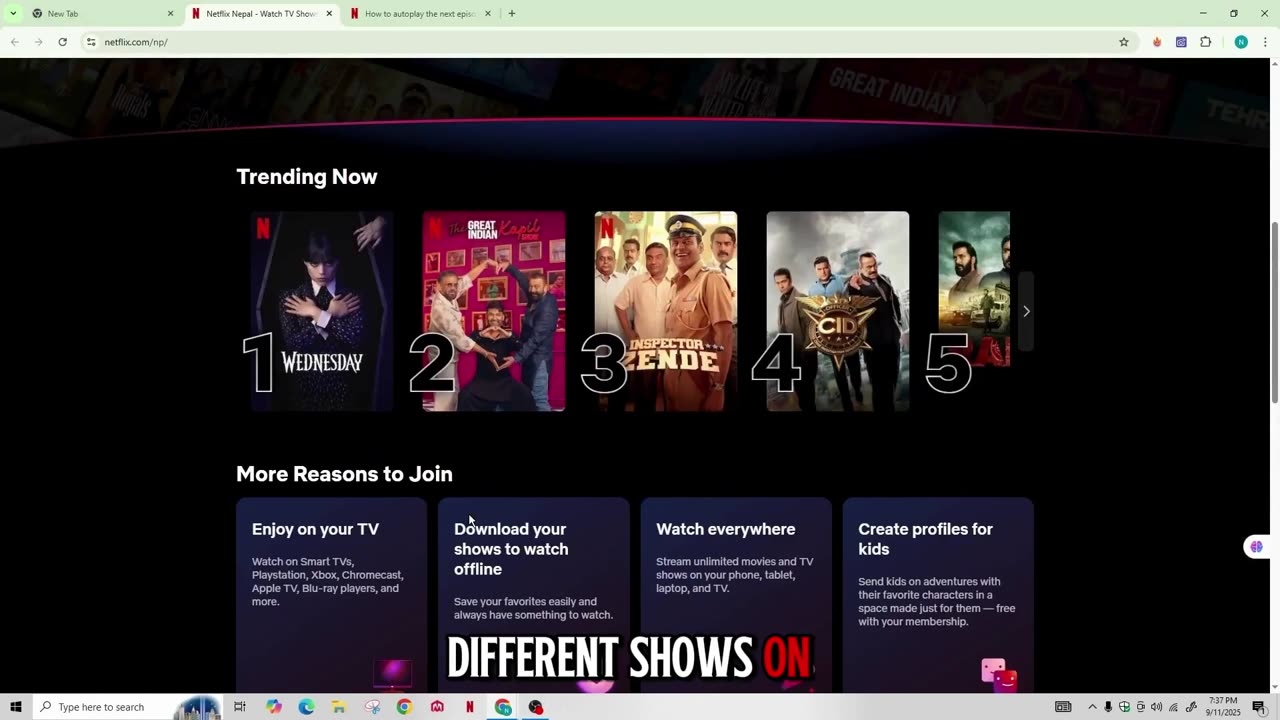
Task: Open the flame extension icon in toolbar
Action: tap(1157, 42)
